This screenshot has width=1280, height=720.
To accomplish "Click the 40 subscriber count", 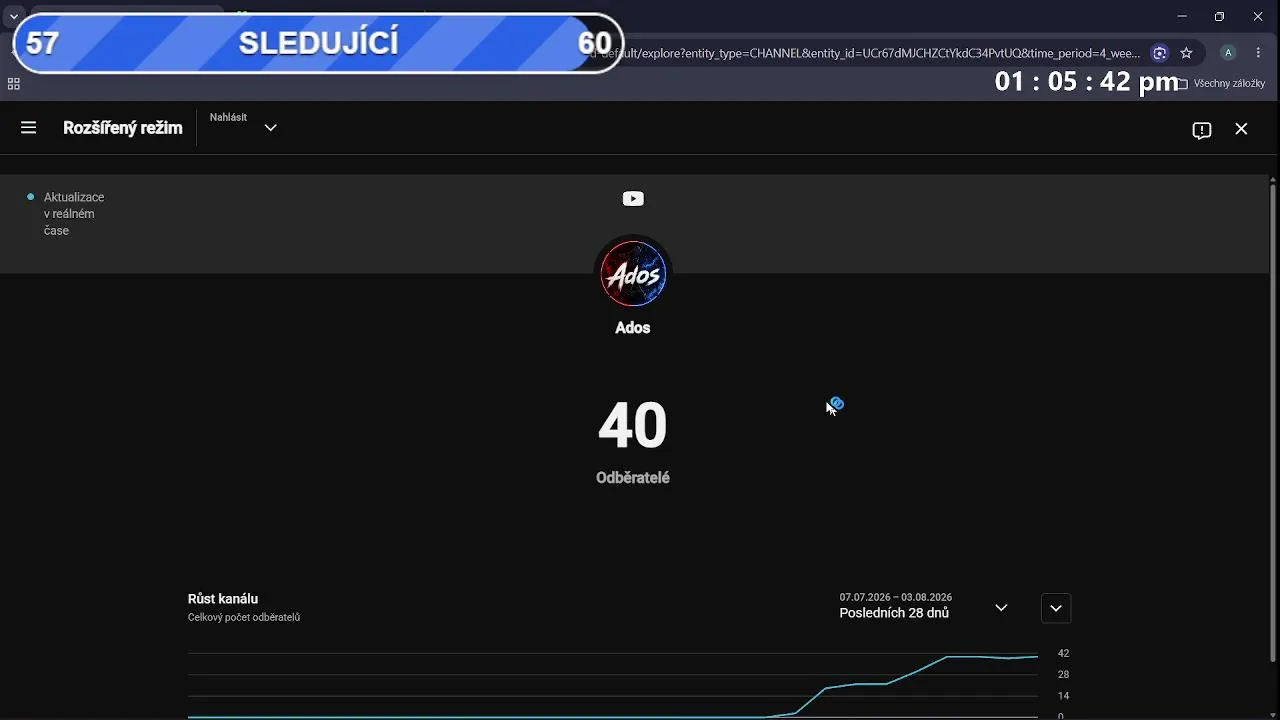I will click(x=633, y=426).
